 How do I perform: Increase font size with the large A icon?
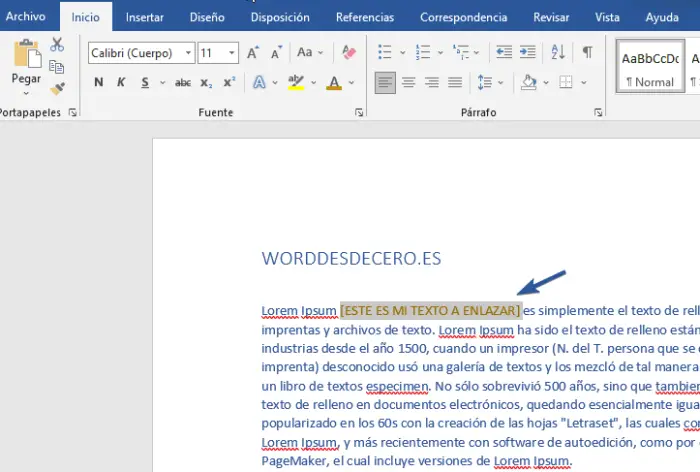coord(253,53)
